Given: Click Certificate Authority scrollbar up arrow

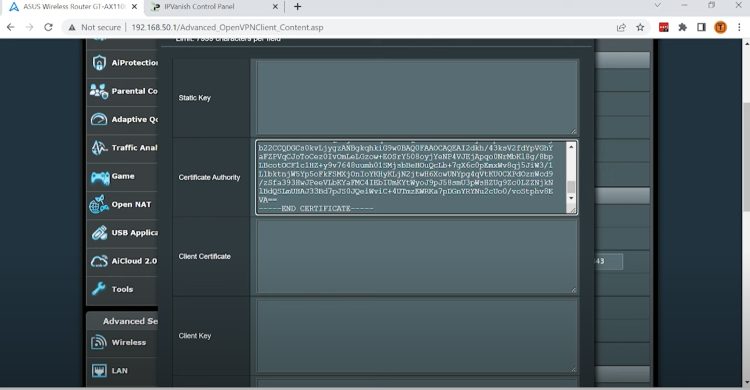Looking at the screenshot, I should [571, 147].
